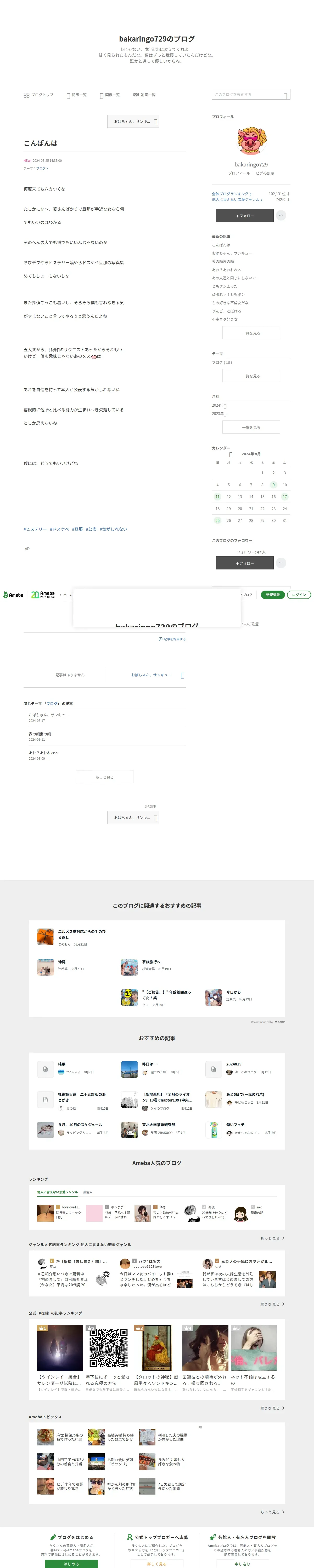Click the #ヒステリー hashtag
Screen dimensions: 314x1568
pyautogui.click(x=35, y=529)
